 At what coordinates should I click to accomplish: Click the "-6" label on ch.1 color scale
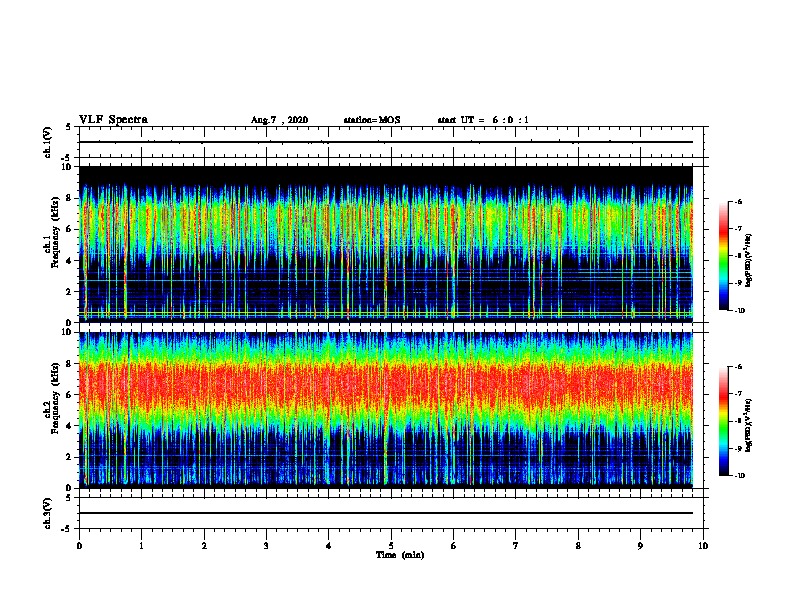(738, 201)
